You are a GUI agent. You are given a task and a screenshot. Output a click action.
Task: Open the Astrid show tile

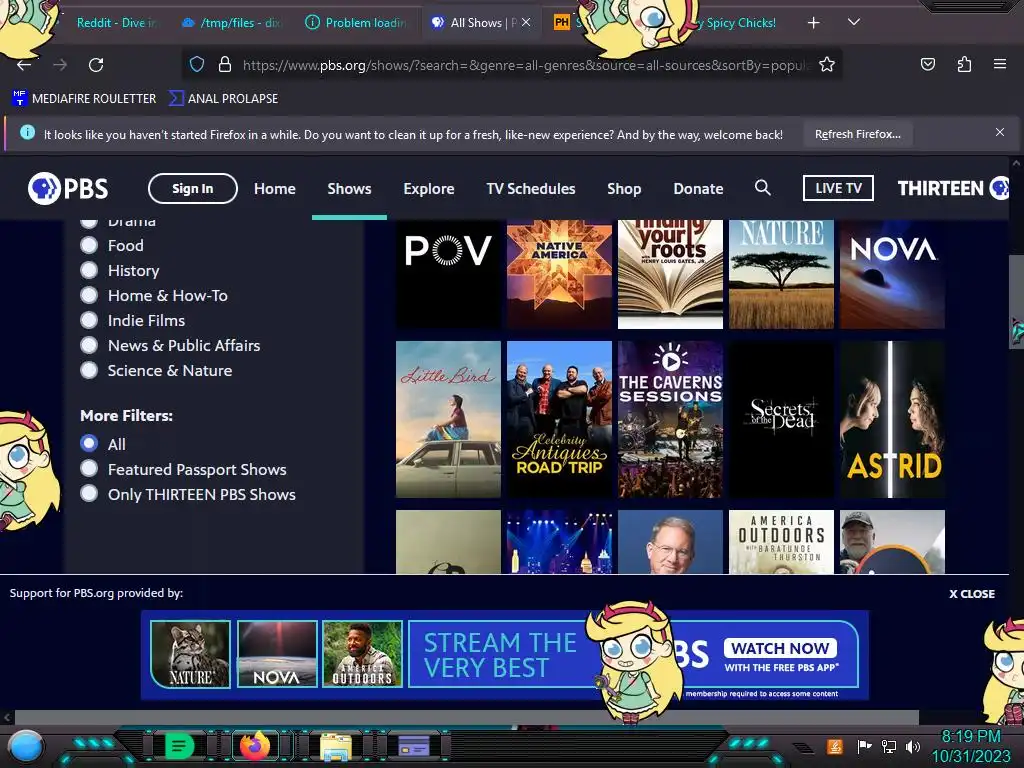coord(892,419)
